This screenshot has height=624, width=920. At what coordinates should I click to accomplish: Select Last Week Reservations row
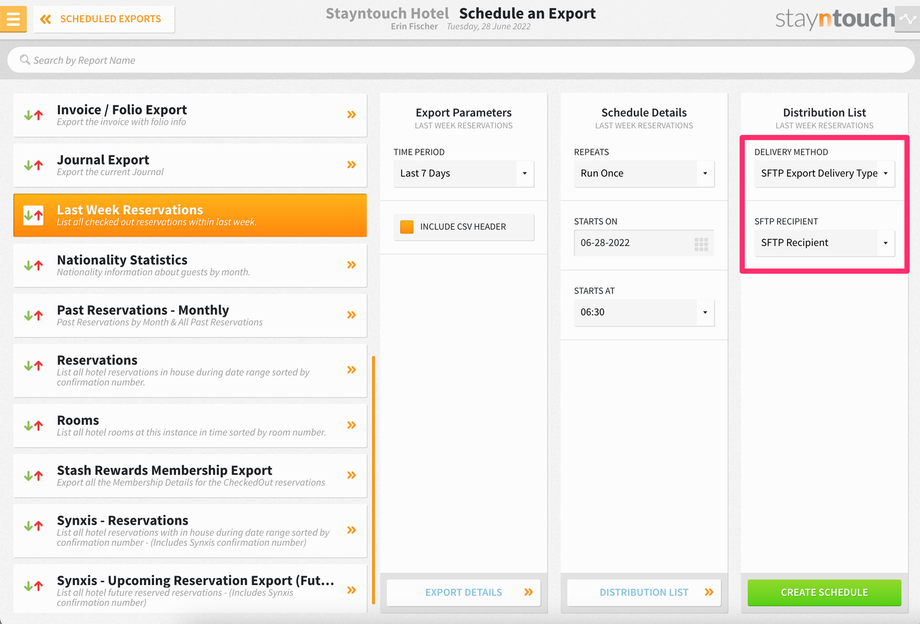[190, 215]
